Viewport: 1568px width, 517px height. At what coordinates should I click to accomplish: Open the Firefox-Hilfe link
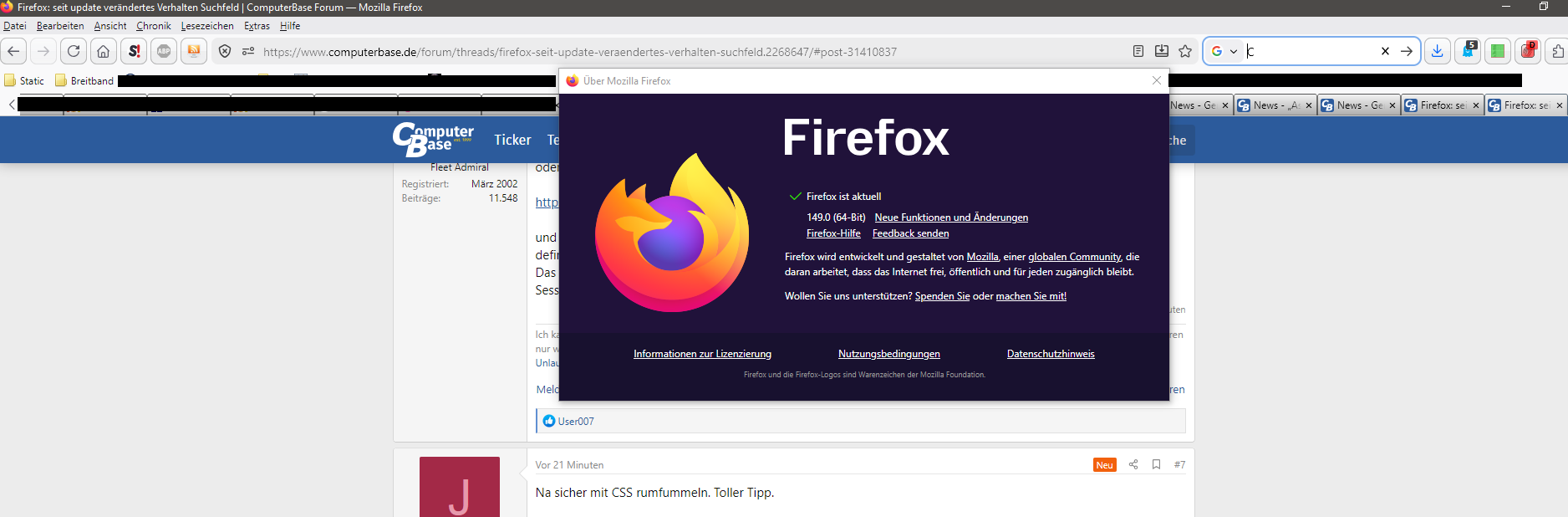(833, 233)
